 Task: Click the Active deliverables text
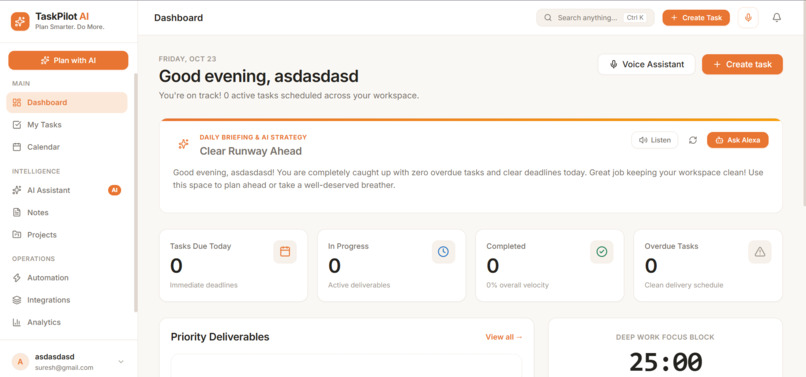pyautogui.click(x=359, y=285)
